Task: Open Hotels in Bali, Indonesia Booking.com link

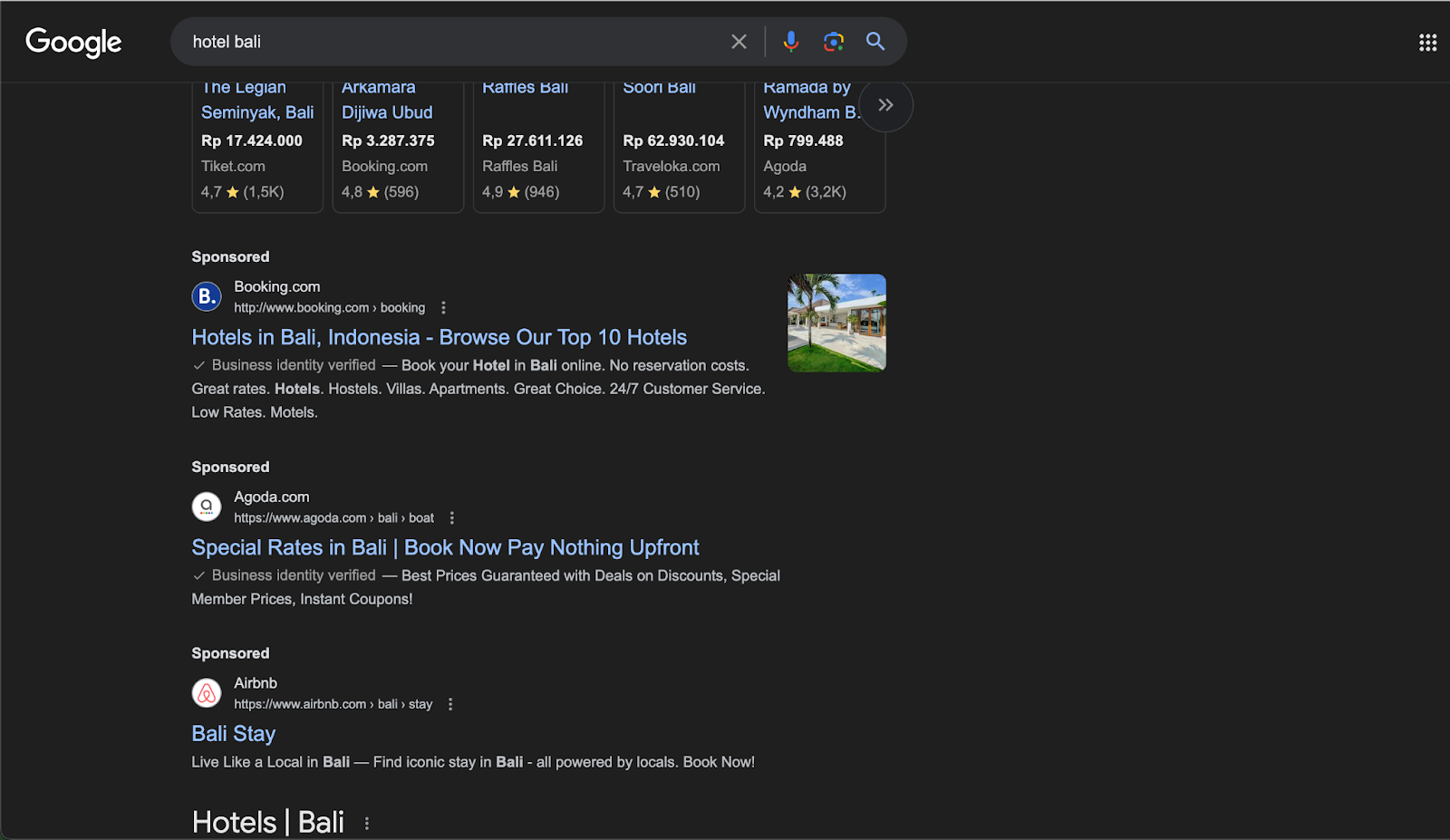Action: (x=440, y=337)
